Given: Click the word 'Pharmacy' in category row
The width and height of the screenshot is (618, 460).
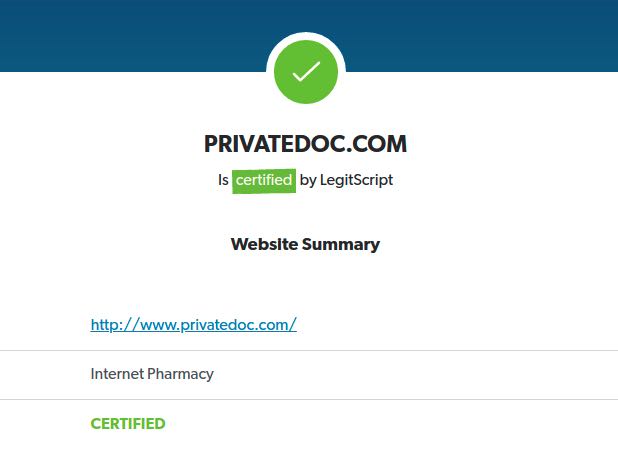Looking at the screenshot, I should [x=180, y=374].
